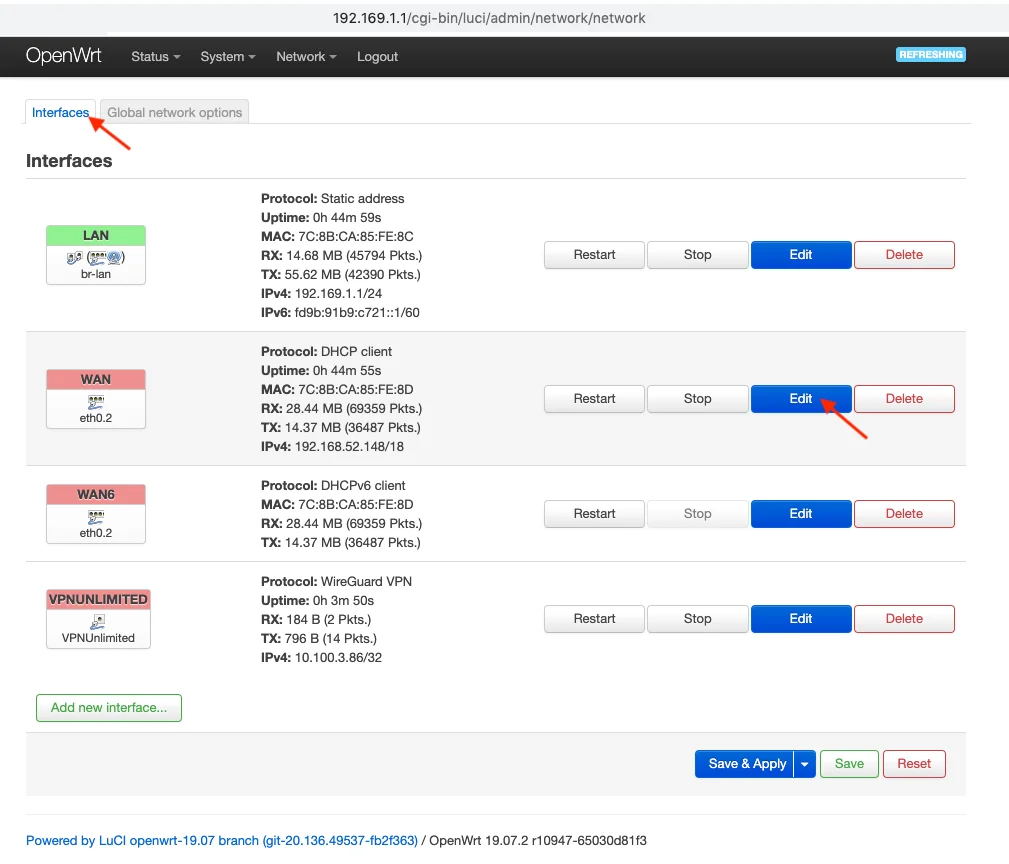Viewport: 1009px width, 864px height.
Task: Click the eth0.2 port icon under WAN
Action: [x=96, y=400]
